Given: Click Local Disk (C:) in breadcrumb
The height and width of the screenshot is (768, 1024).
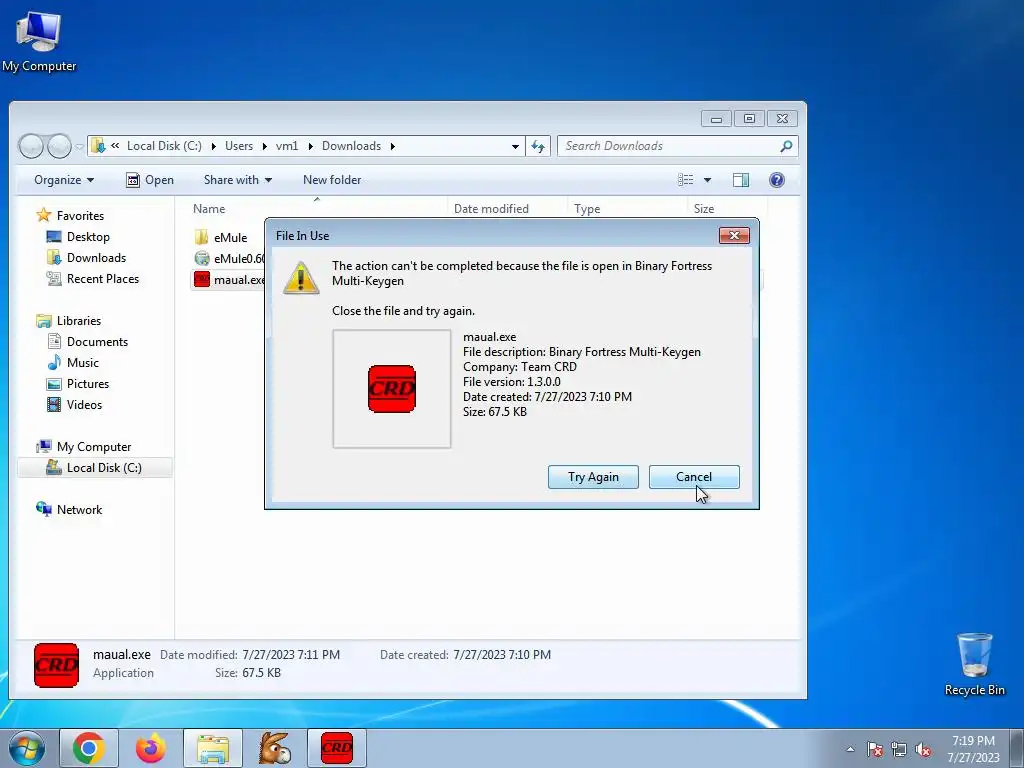Looking at the screenshot, I should (164, 146).
